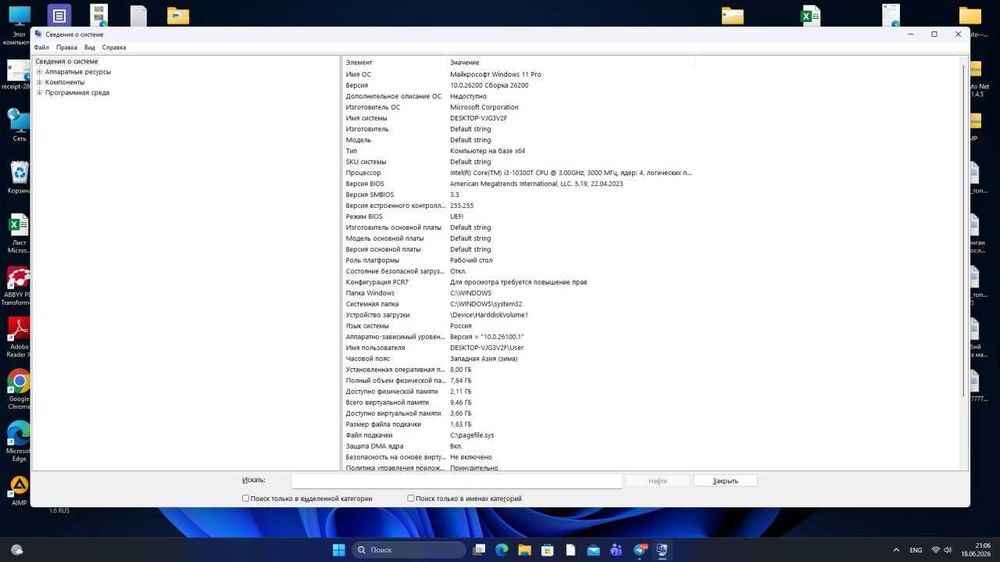The height and width of the screenshot is (562, 1000).
Task: Select the Файл подкачки row
Action: coord(518,435)
